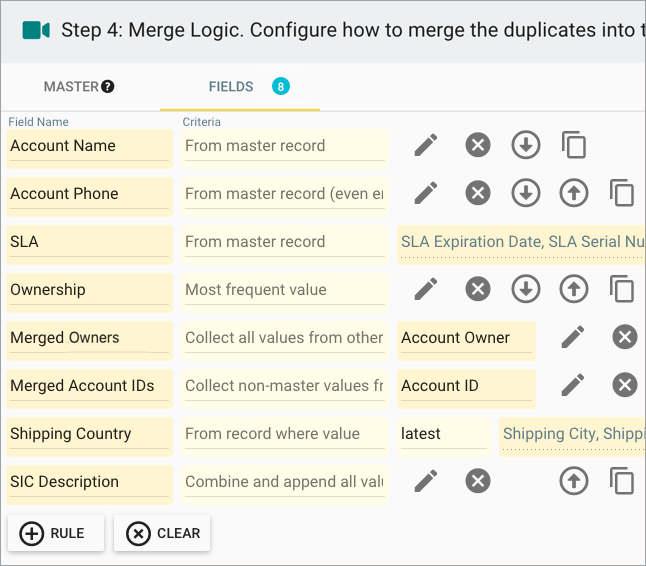The width and height of the screenshot is (646, 566).
Task: Select the SIC Description field name box
Action: pyautogui.click(x=89, y=485)
